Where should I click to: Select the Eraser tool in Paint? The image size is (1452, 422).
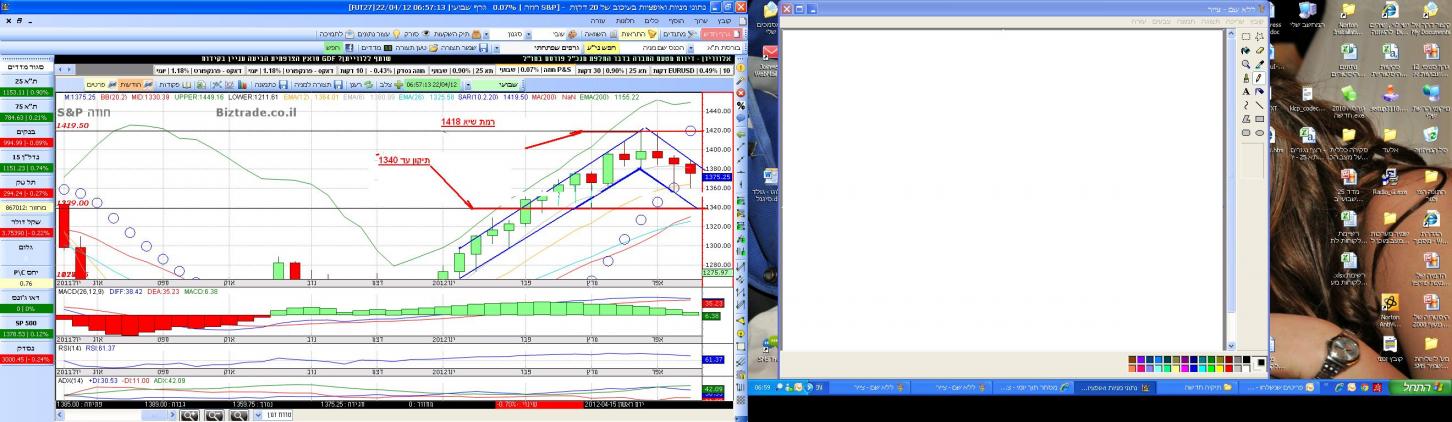(x=1260, y=50)
